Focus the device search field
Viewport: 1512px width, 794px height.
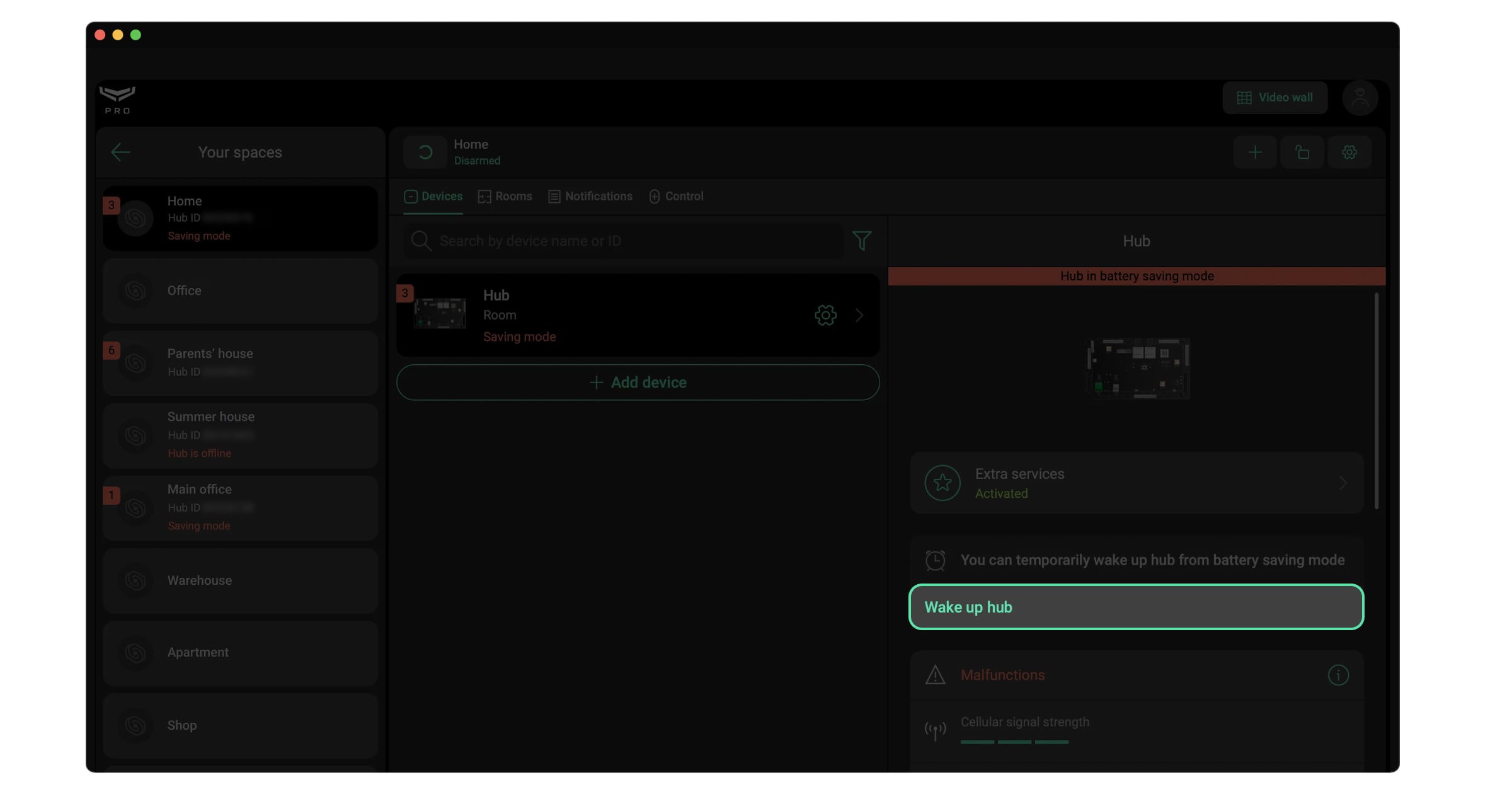[624, 241]
